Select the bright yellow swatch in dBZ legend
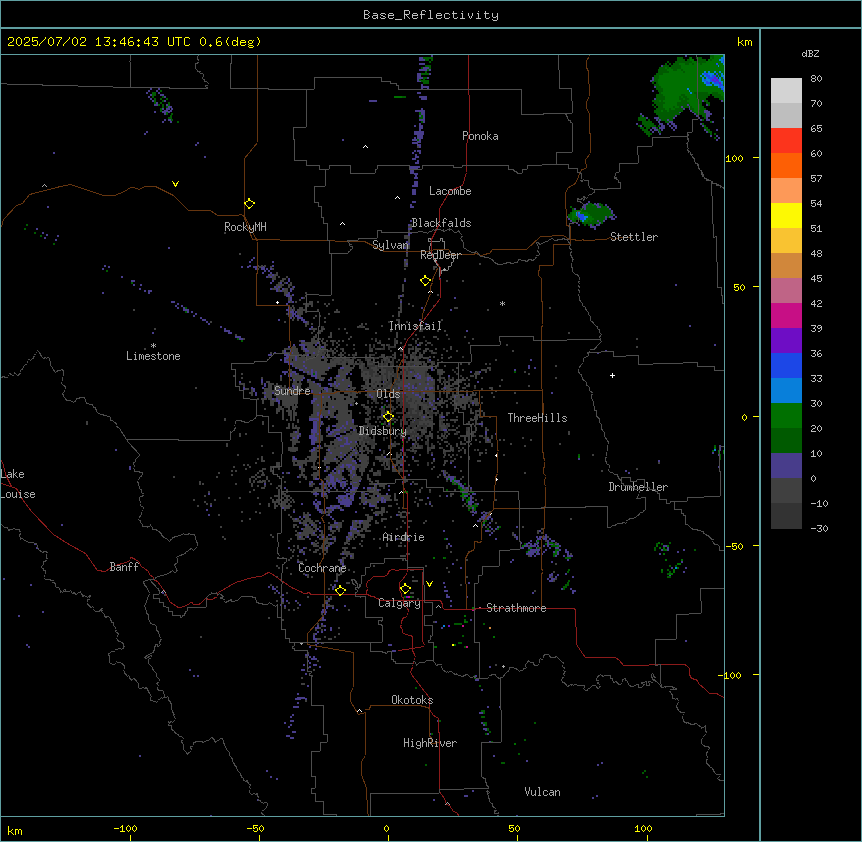Screen dimensions: 862x842 pos(786,215)
